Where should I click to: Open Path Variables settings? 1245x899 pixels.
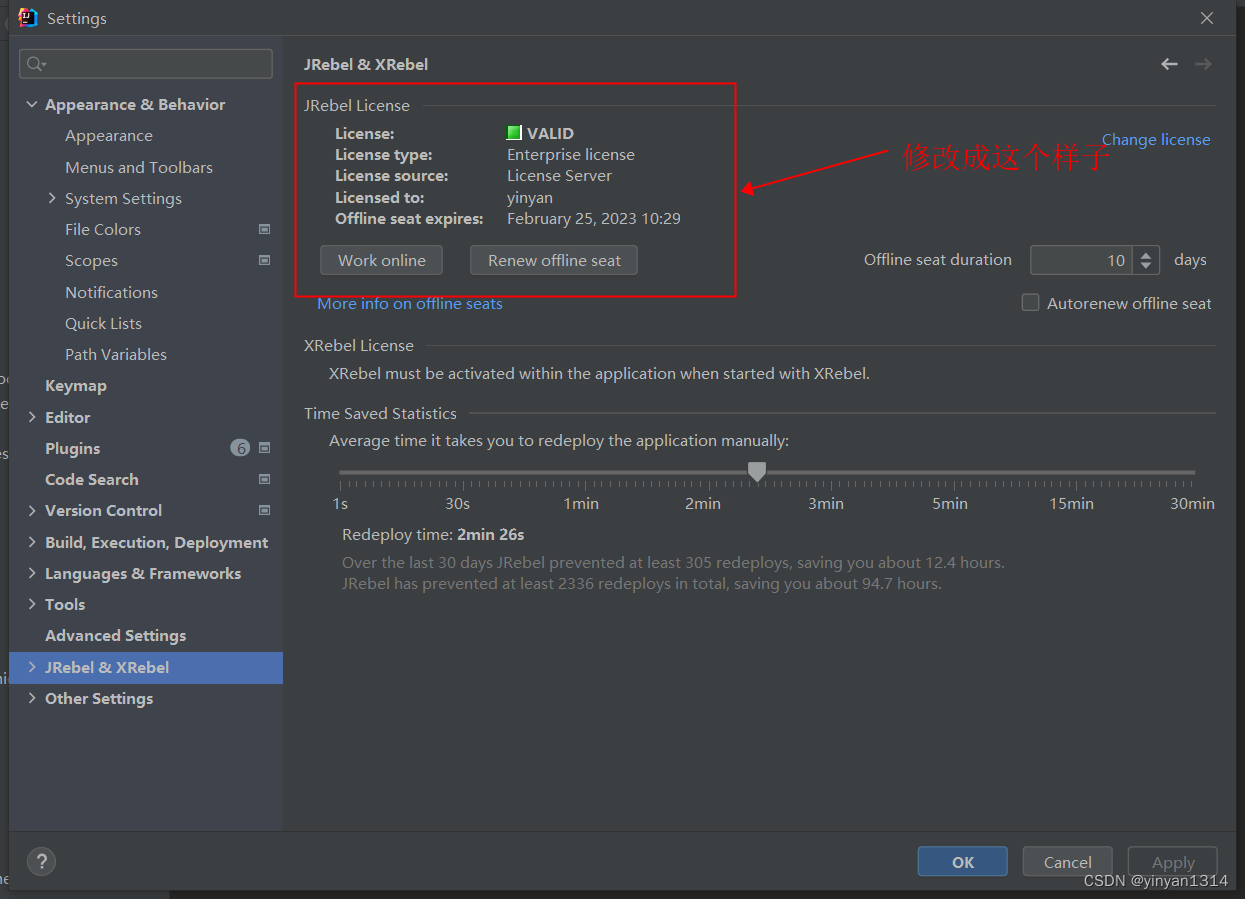(116, 354)
